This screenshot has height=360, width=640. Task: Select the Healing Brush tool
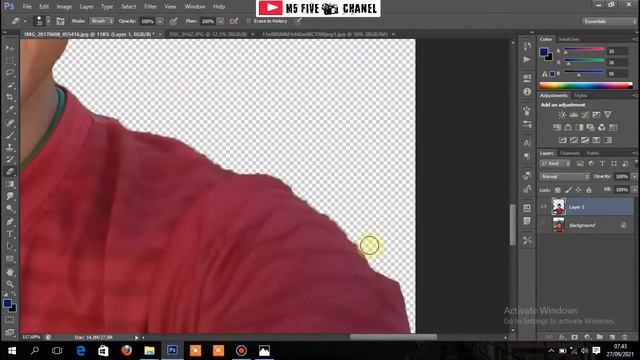point(10,122)
